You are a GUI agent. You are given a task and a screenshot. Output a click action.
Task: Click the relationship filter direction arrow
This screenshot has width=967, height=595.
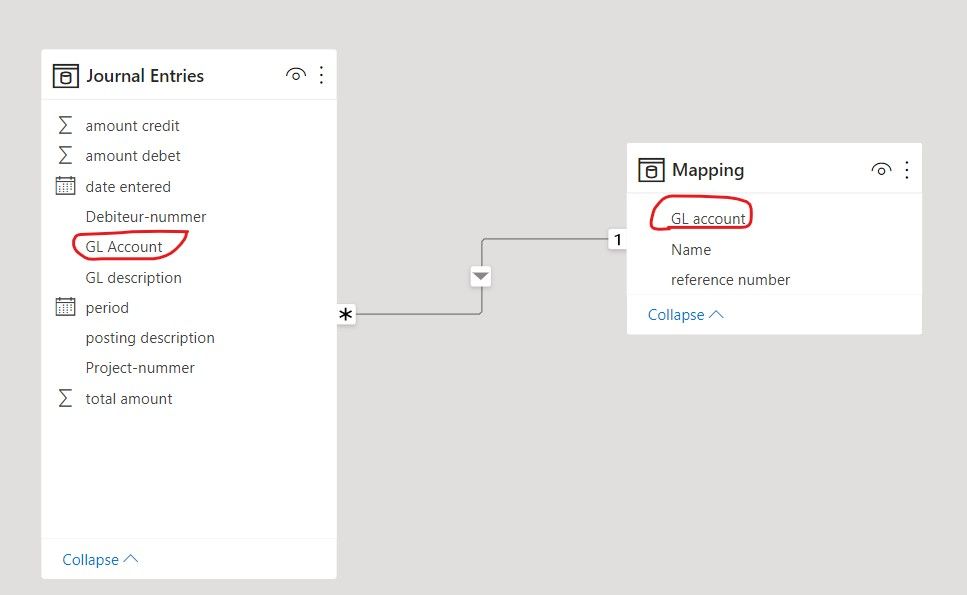point(481,276)
